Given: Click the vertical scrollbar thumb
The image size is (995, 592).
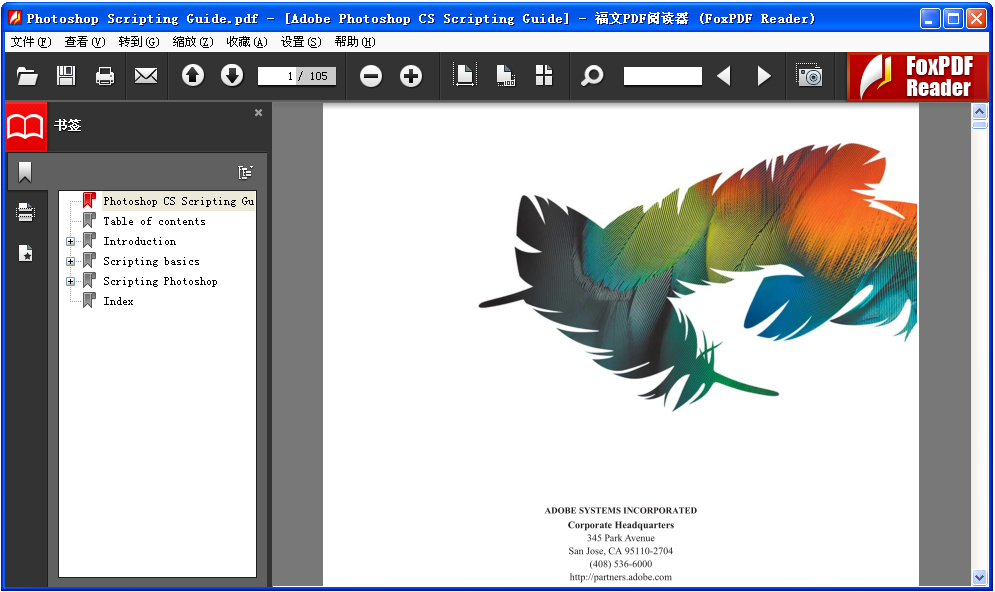Looking at the screenshot, I should pos(979,125).
